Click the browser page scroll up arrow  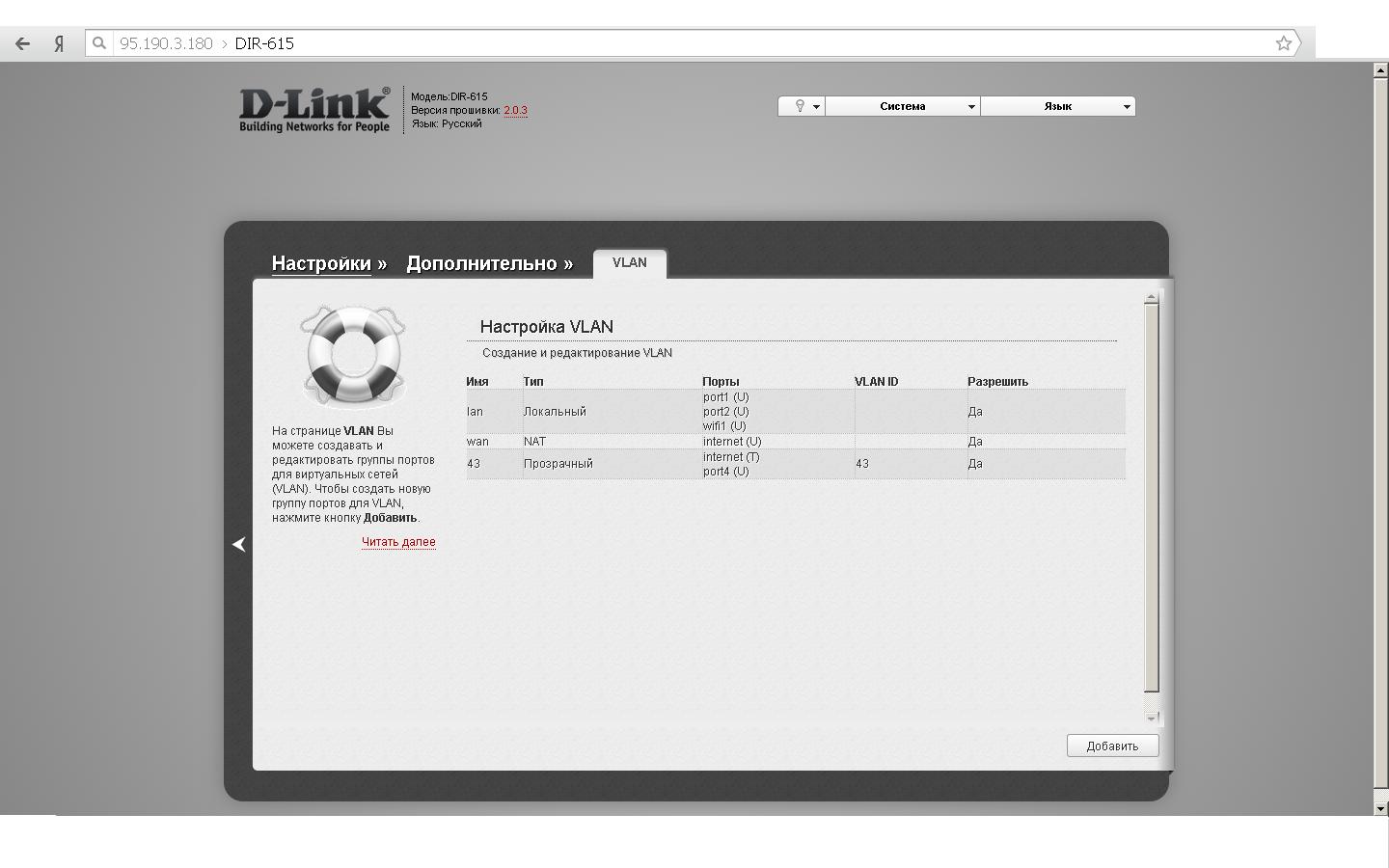pos(1381,70)
